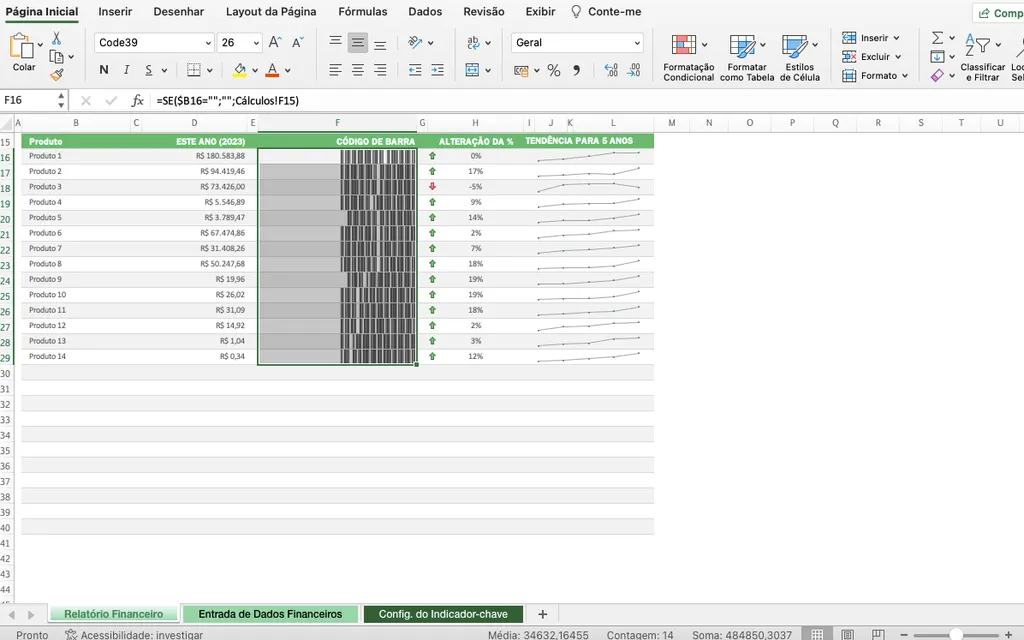Activate the format painter brush
Viewport: 1024px width, 640px height.
(57, 75)
